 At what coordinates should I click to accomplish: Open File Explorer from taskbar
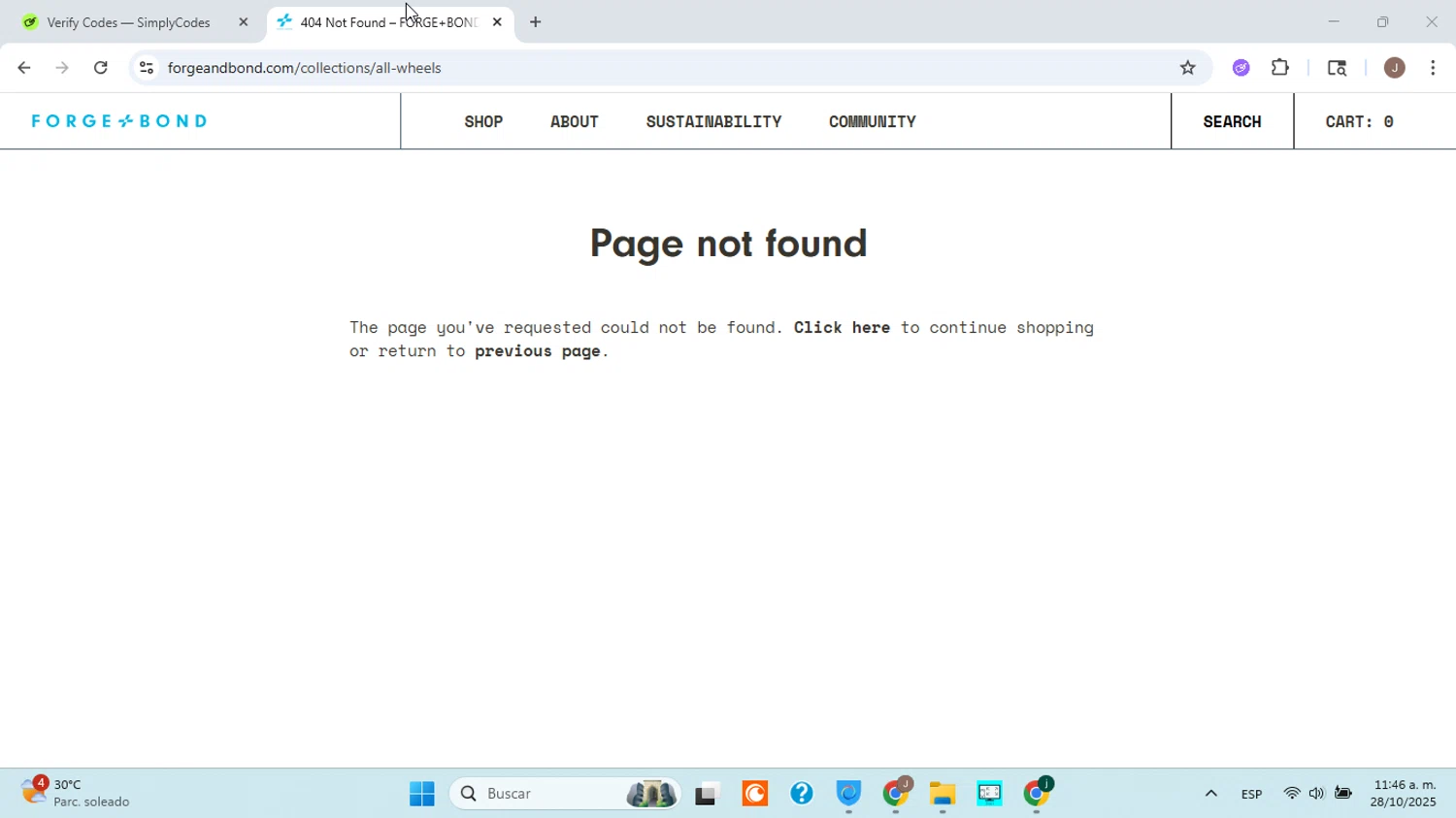tap(943, 794)
